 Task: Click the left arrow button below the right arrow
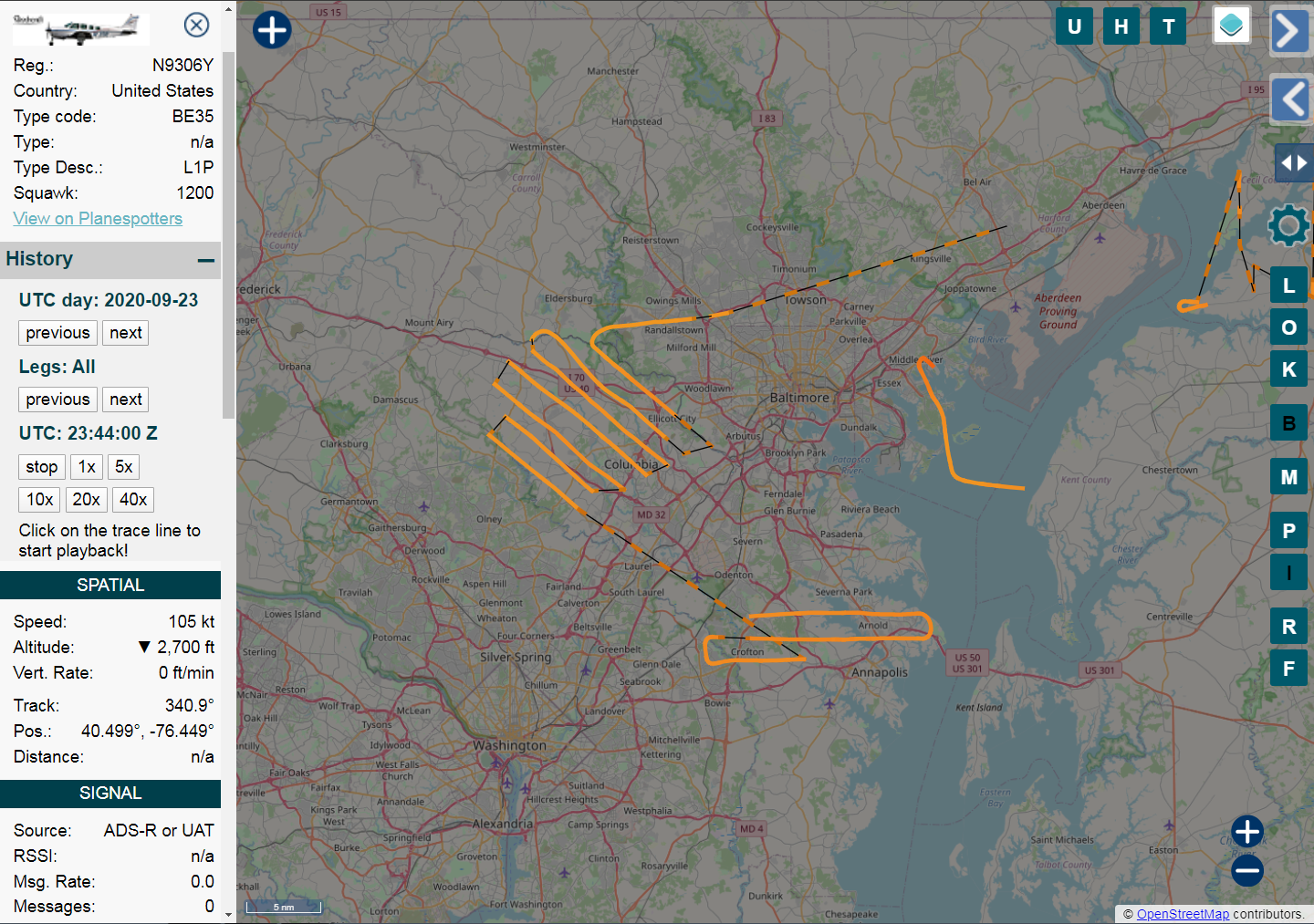pos(1291,99)
